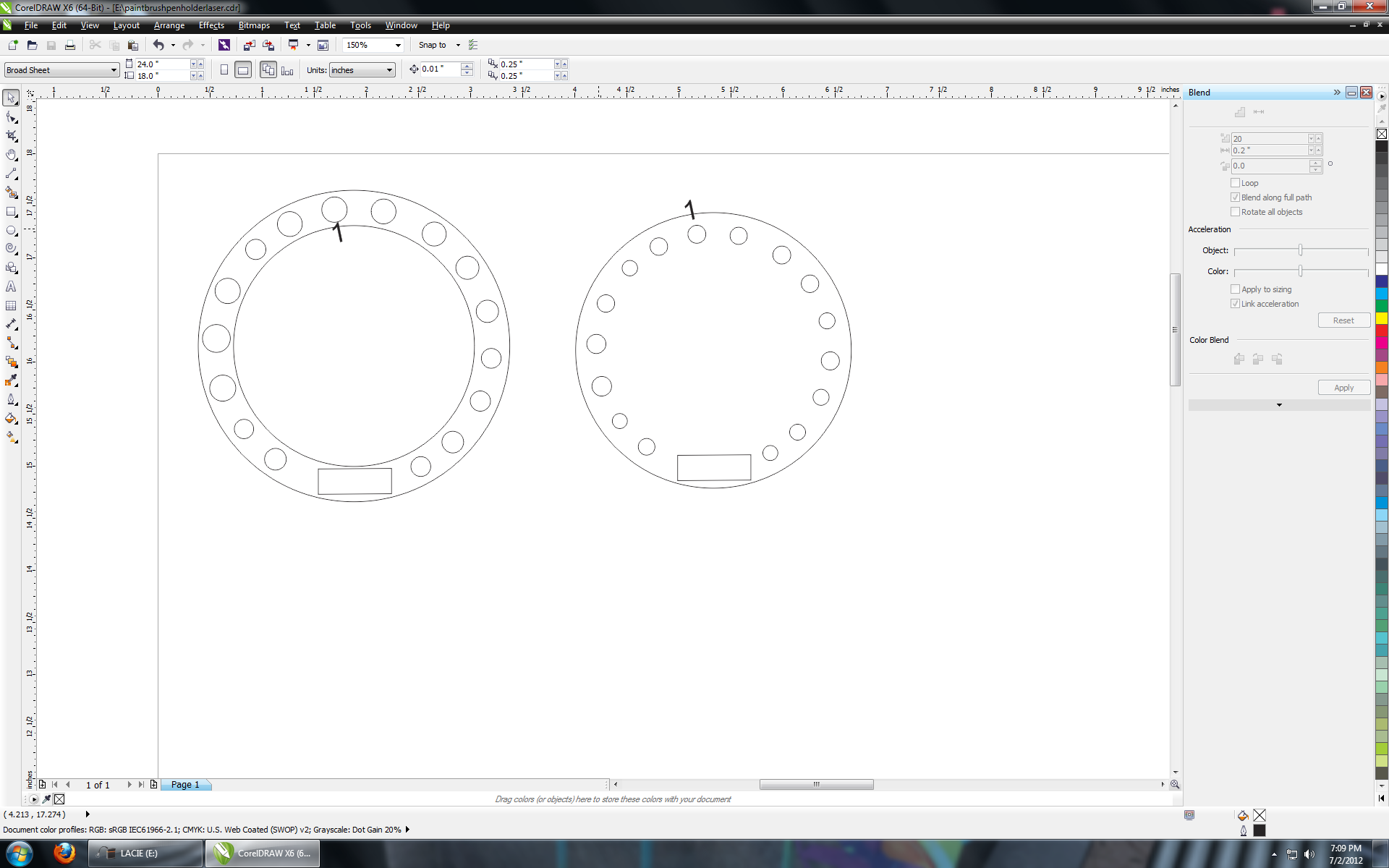
Task: Select the Text tool
Action: [x=11, y=287]
